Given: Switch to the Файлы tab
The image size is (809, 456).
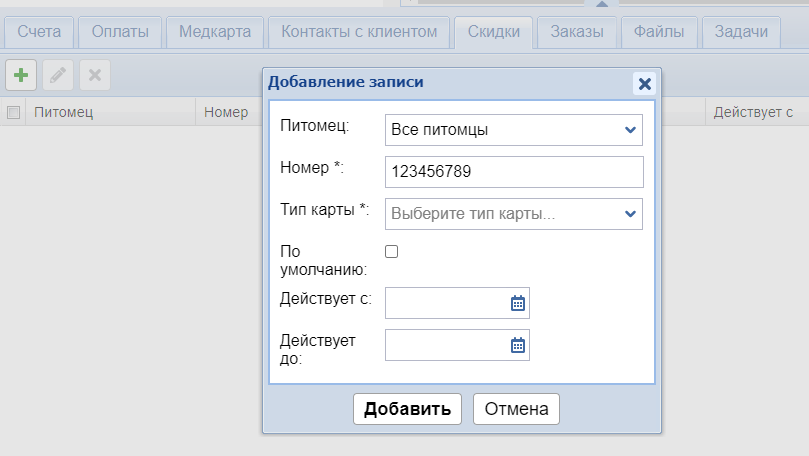Looking at the screenshot, I should point(659,32).
